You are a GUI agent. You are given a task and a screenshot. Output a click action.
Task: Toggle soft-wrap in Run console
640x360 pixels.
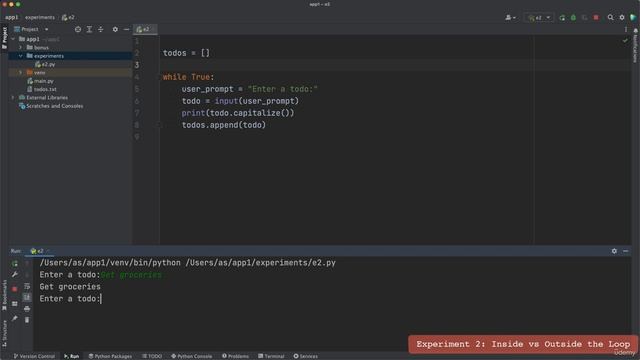pos(27,286)
